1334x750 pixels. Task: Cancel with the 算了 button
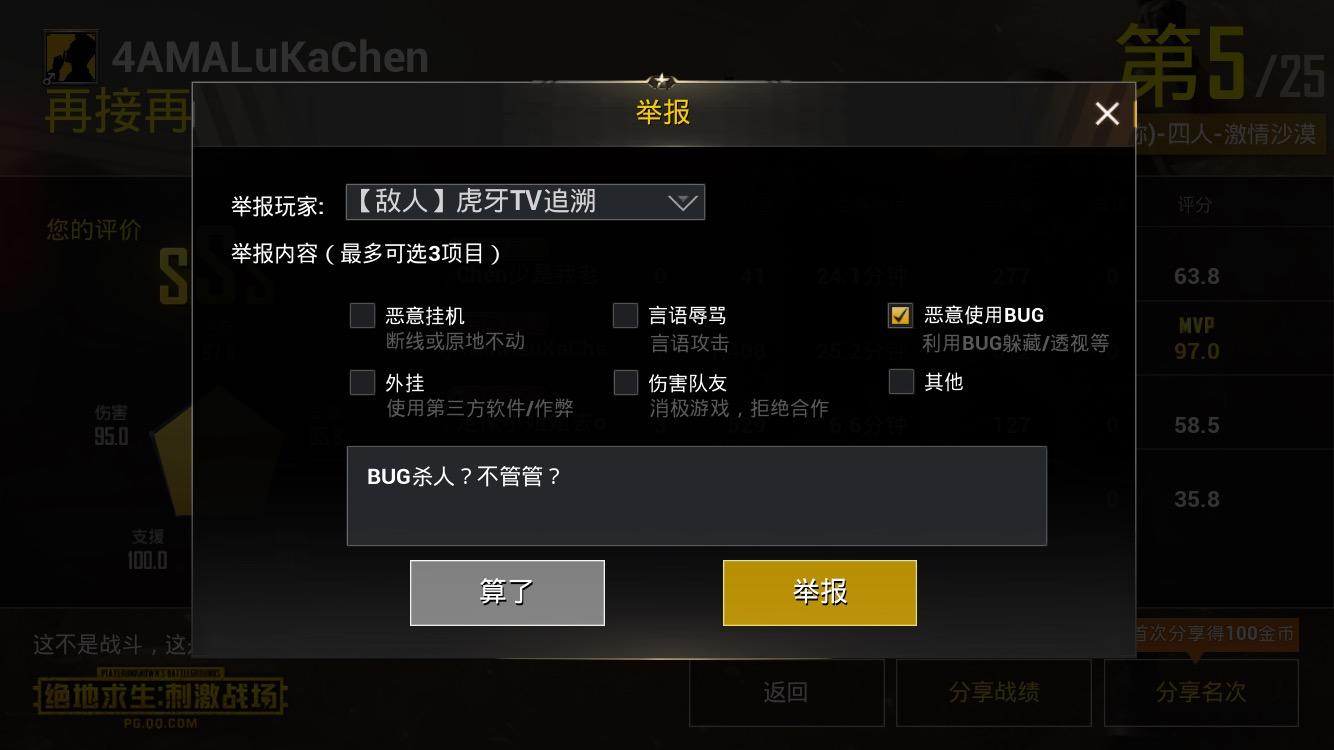pyautogui.click(x=507, y=593)
